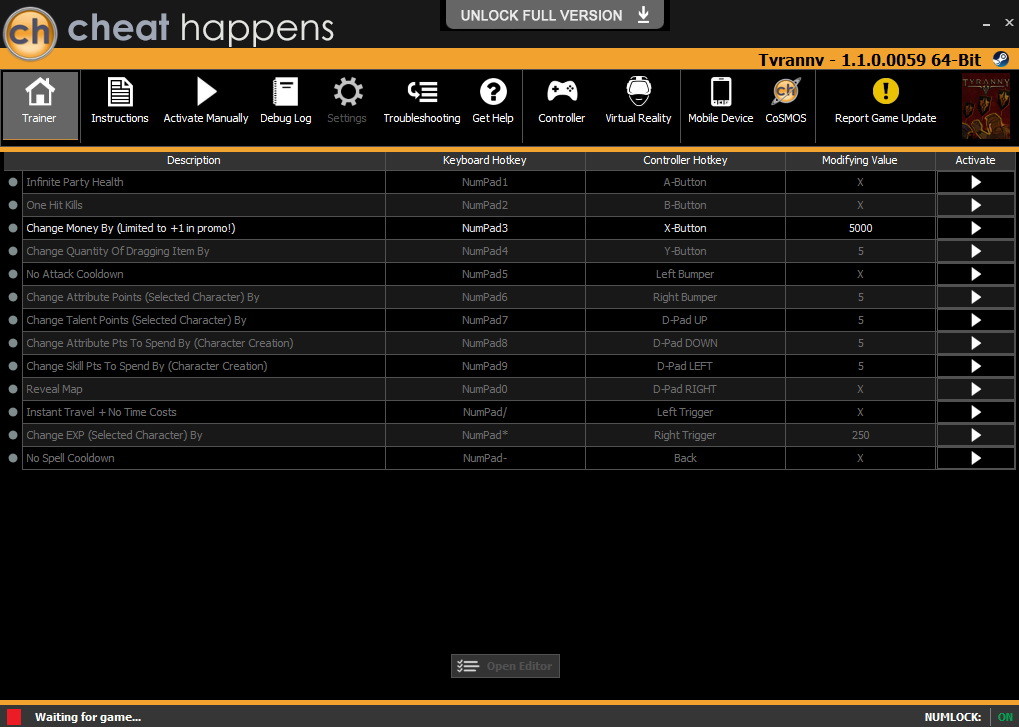Toggle status dot for Change EXP row

click(12, 435)
